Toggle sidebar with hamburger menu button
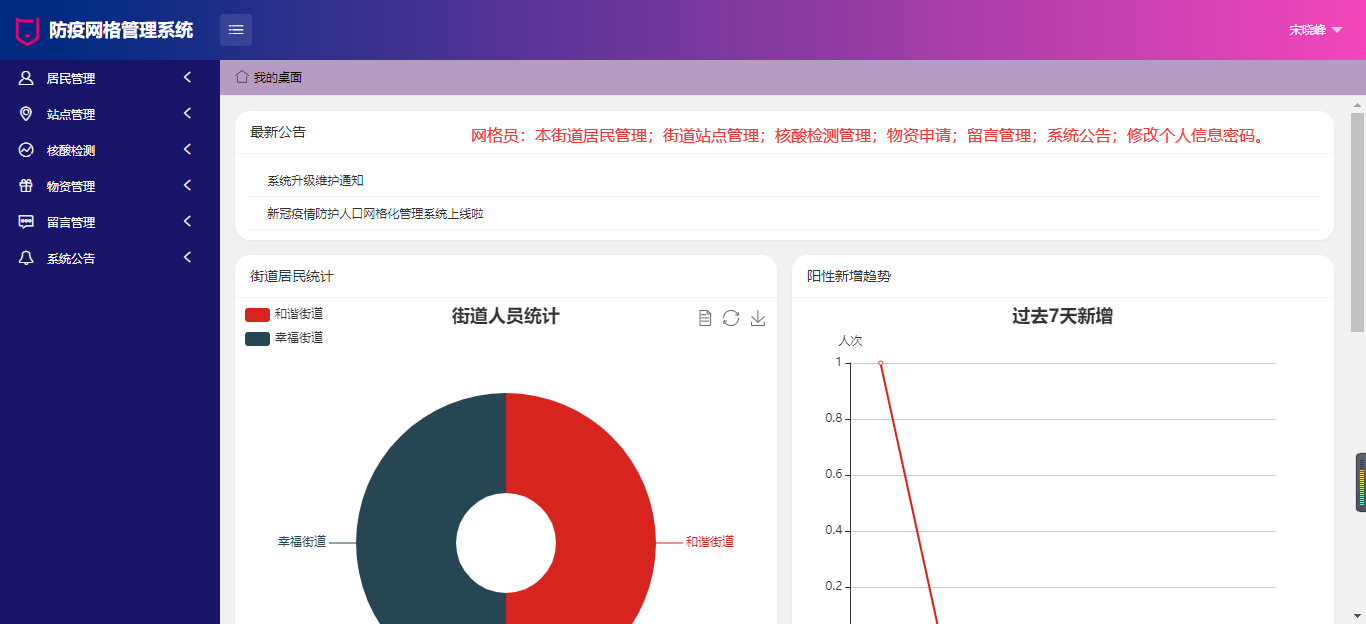This screenshot has height=624, width=1366. [x=236, y=30]
